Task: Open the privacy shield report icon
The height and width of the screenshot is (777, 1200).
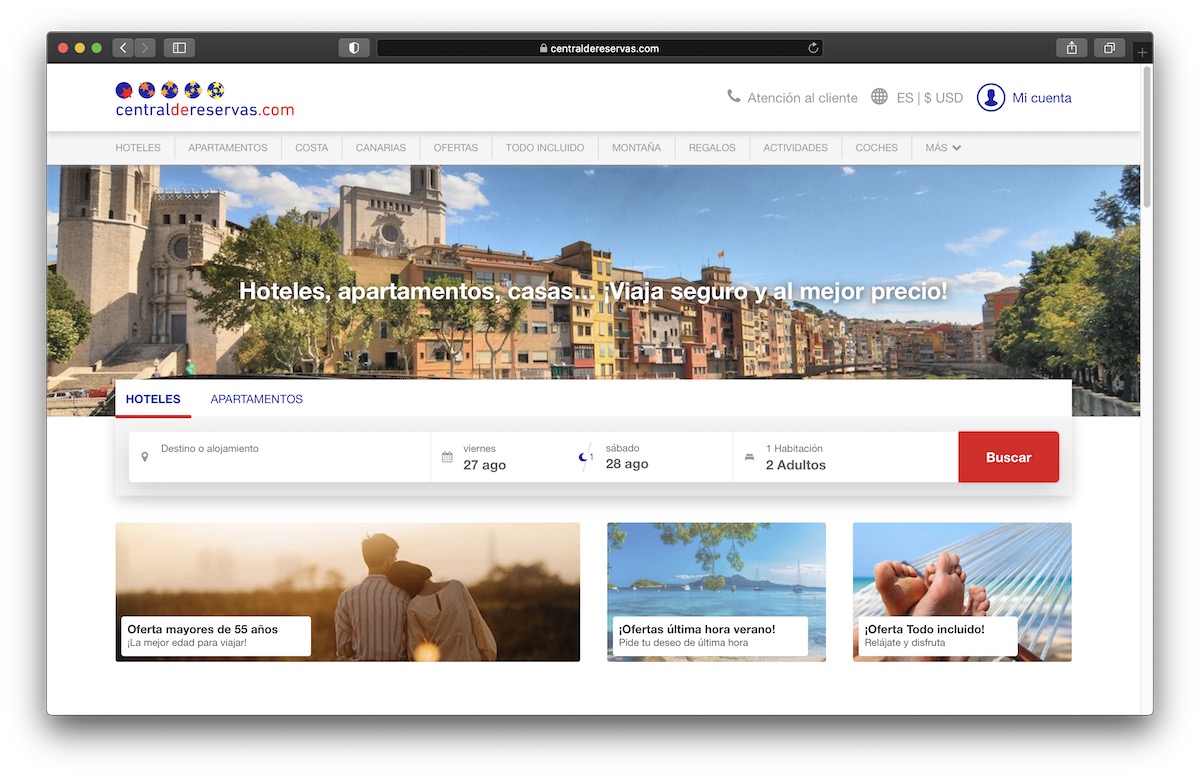Action: [x=354, y=48]
